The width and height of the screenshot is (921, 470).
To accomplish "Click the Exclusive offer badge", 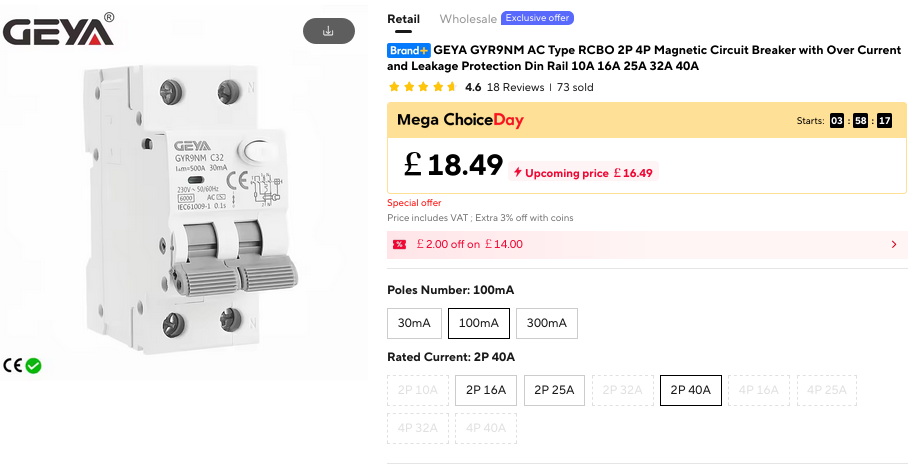I will pos(537,18).
